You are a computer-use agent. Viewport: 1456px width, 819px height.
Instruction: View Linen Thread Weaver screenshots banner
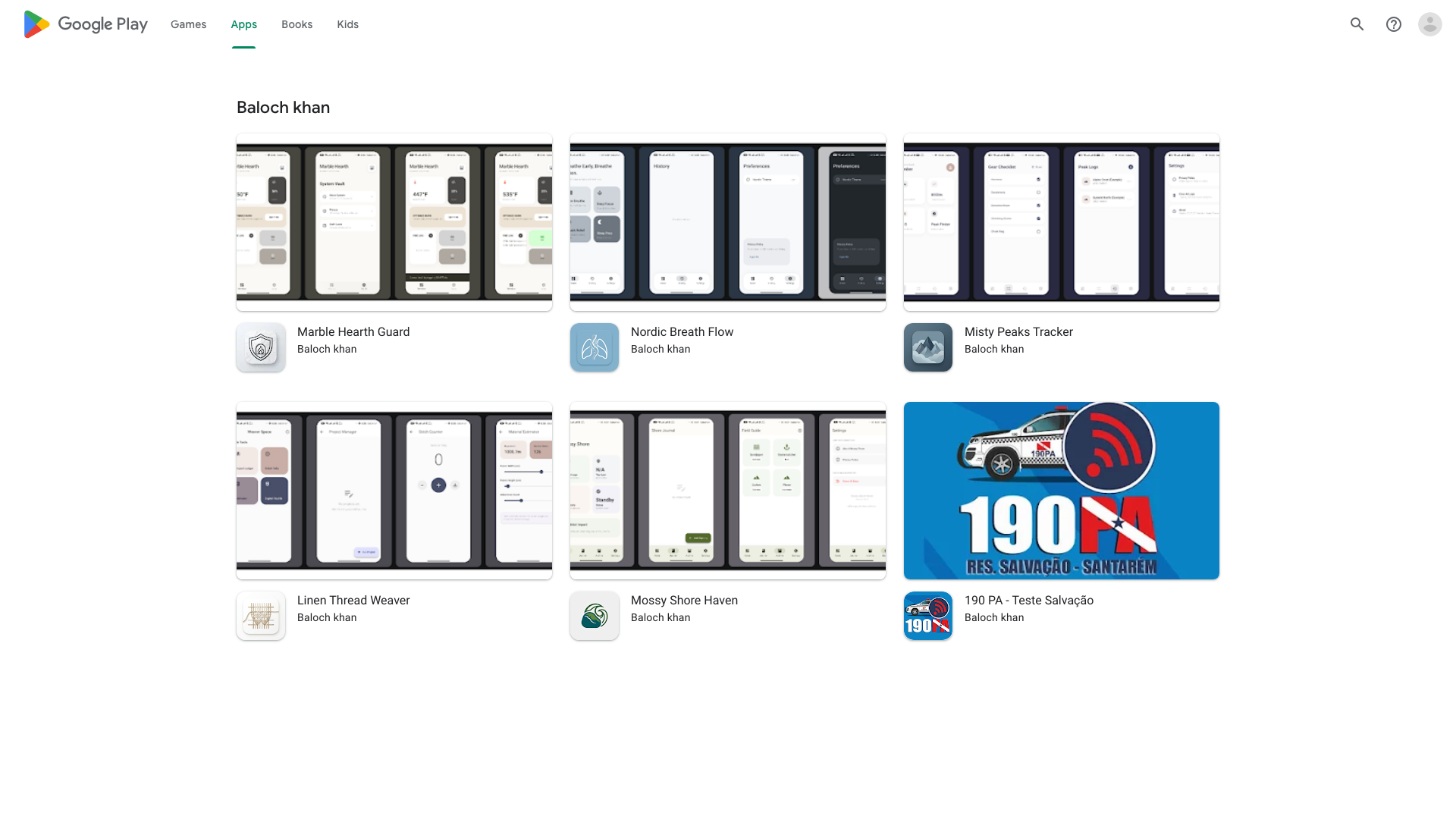pos(394,491)
